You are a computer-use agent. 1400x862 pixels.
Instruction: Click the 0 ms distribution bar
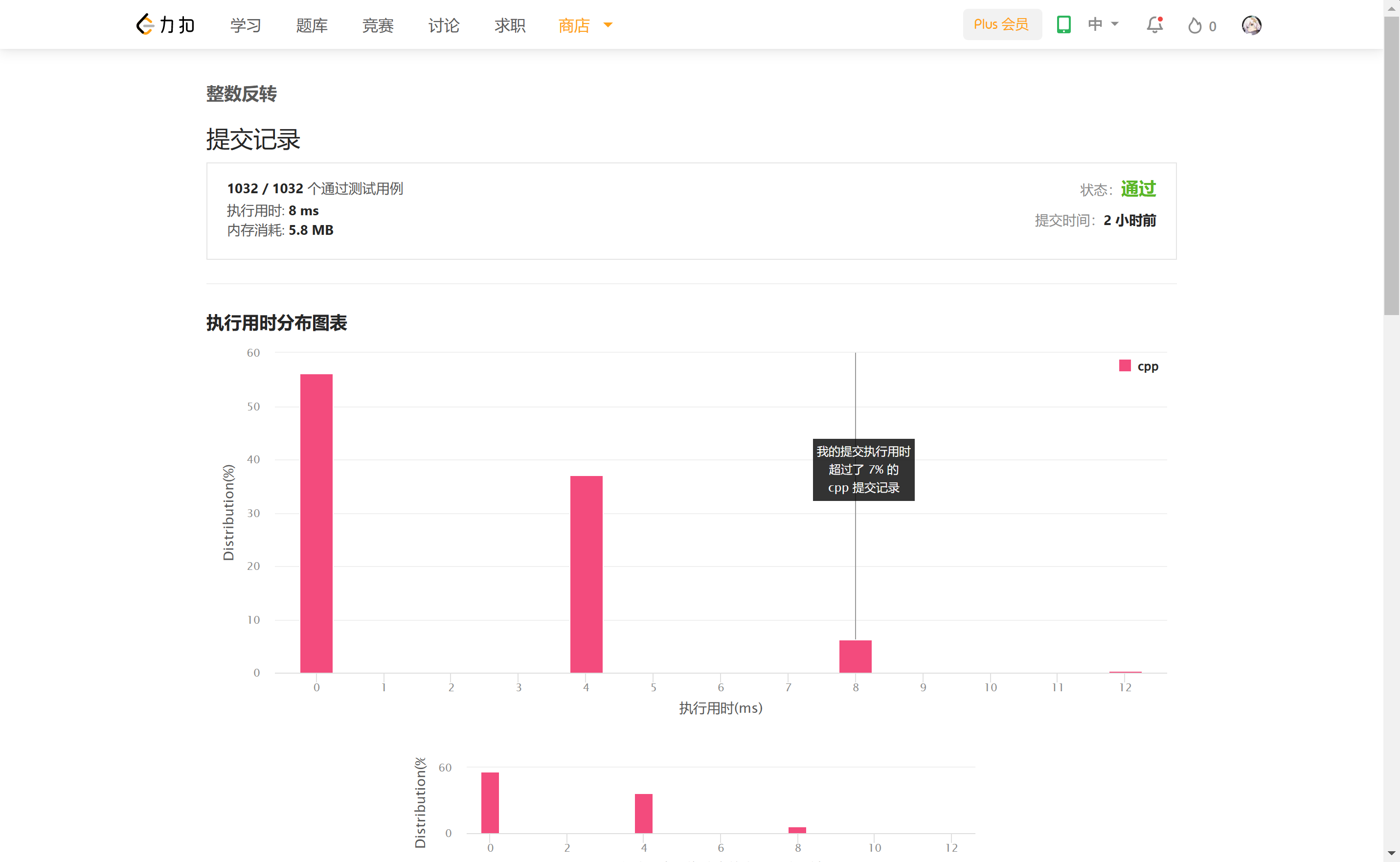[x=316, y=523]
